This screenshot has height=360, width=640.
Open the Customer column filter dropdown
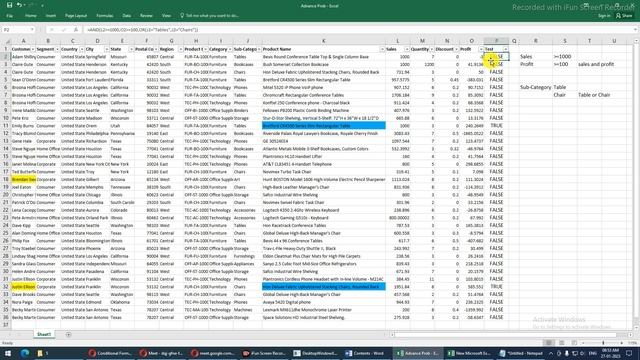point(33,49)
